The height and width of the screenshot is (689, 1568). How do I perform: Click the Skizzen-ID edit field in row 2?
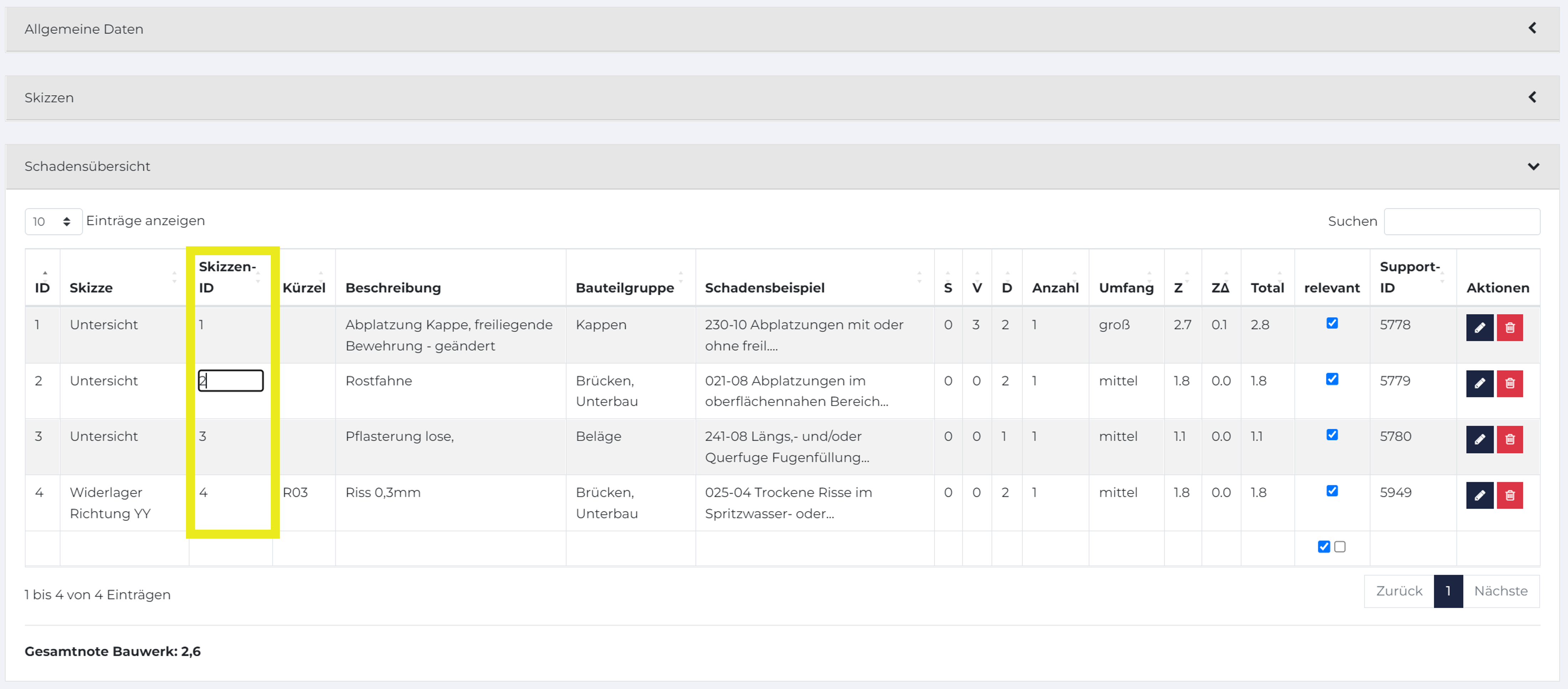pyautogui.click(x=231, y=381)
